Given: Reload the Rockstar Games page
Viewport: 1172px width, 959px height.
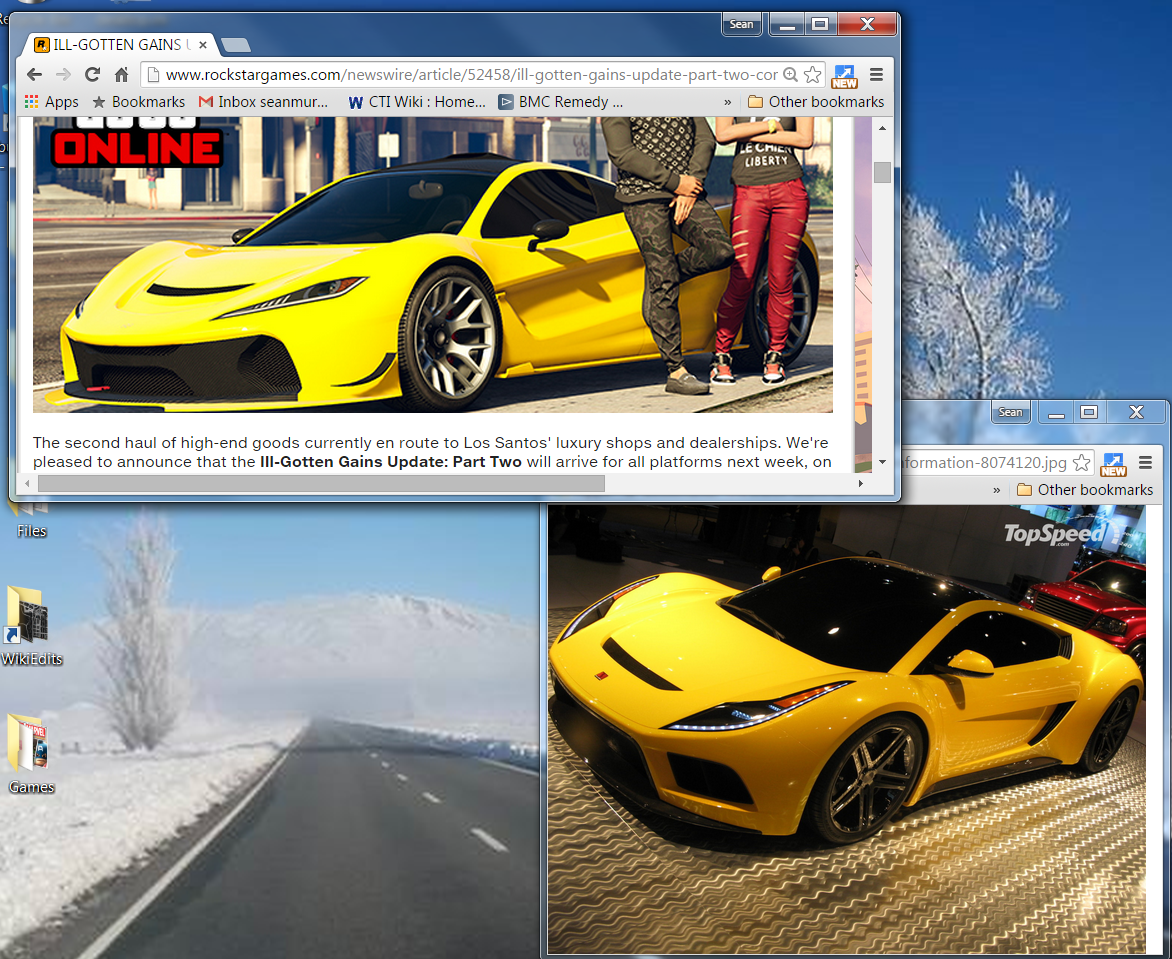Looking at the screenshot, I should [92, 75].
